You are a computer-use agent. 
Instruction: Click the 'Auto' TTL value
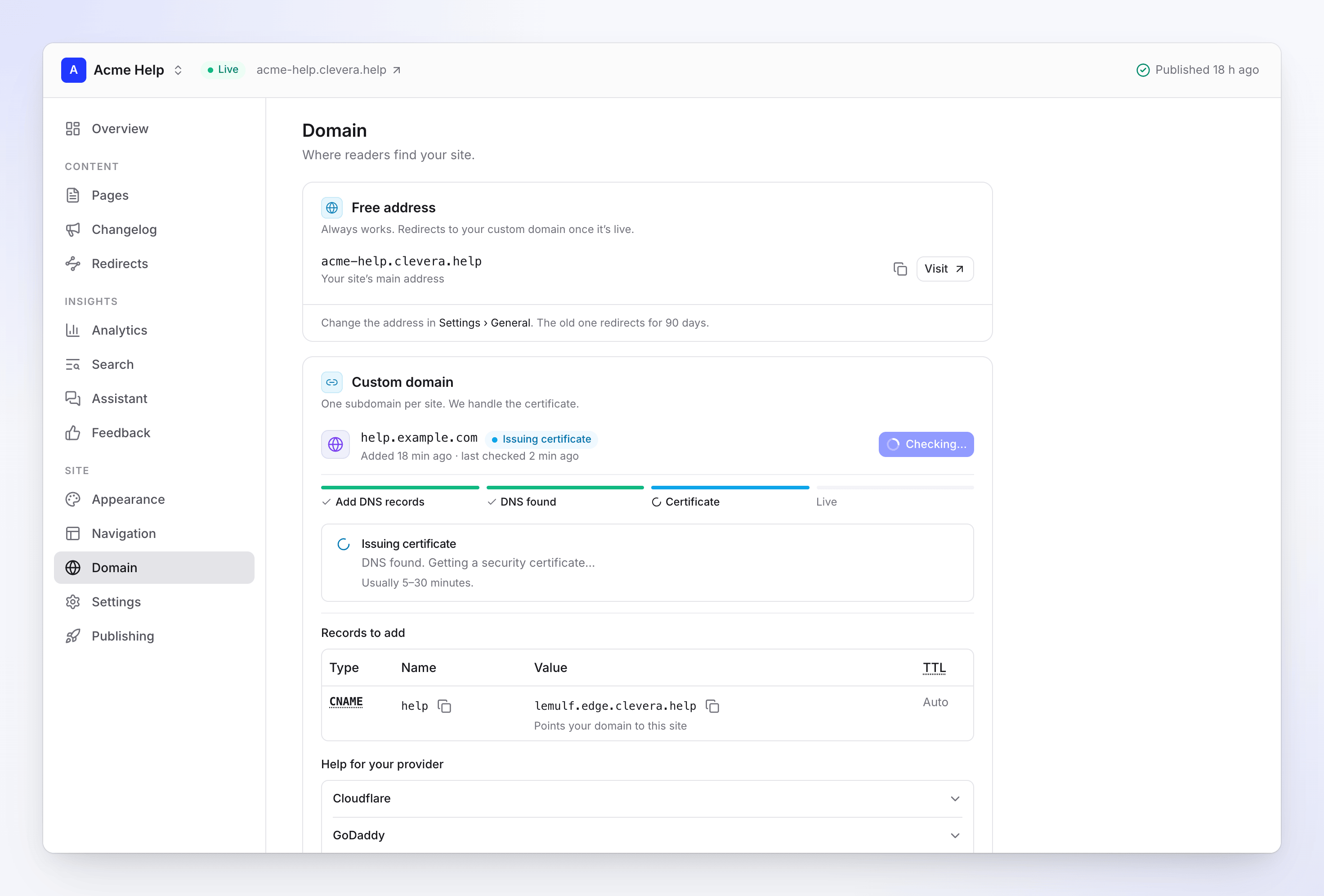935,702
